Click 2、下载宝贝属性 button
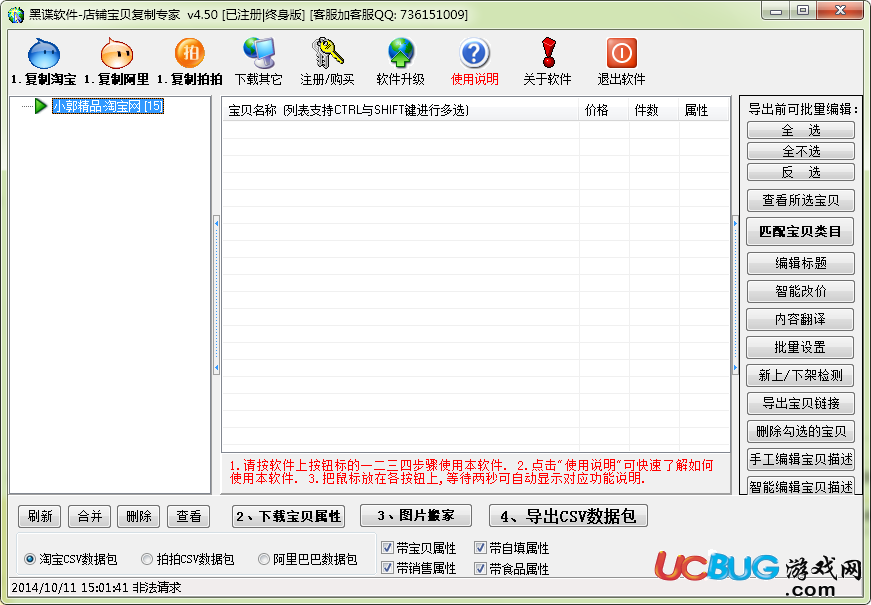Viewport: 871px width, 605px height. tap(288, 517)
